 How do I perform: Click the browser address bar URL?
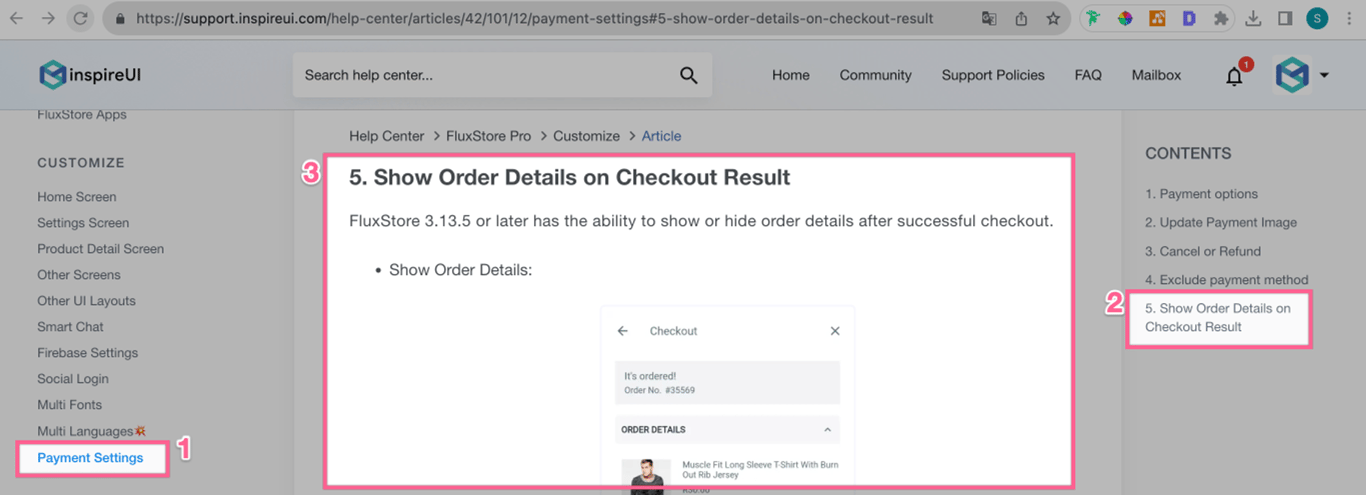534,18
